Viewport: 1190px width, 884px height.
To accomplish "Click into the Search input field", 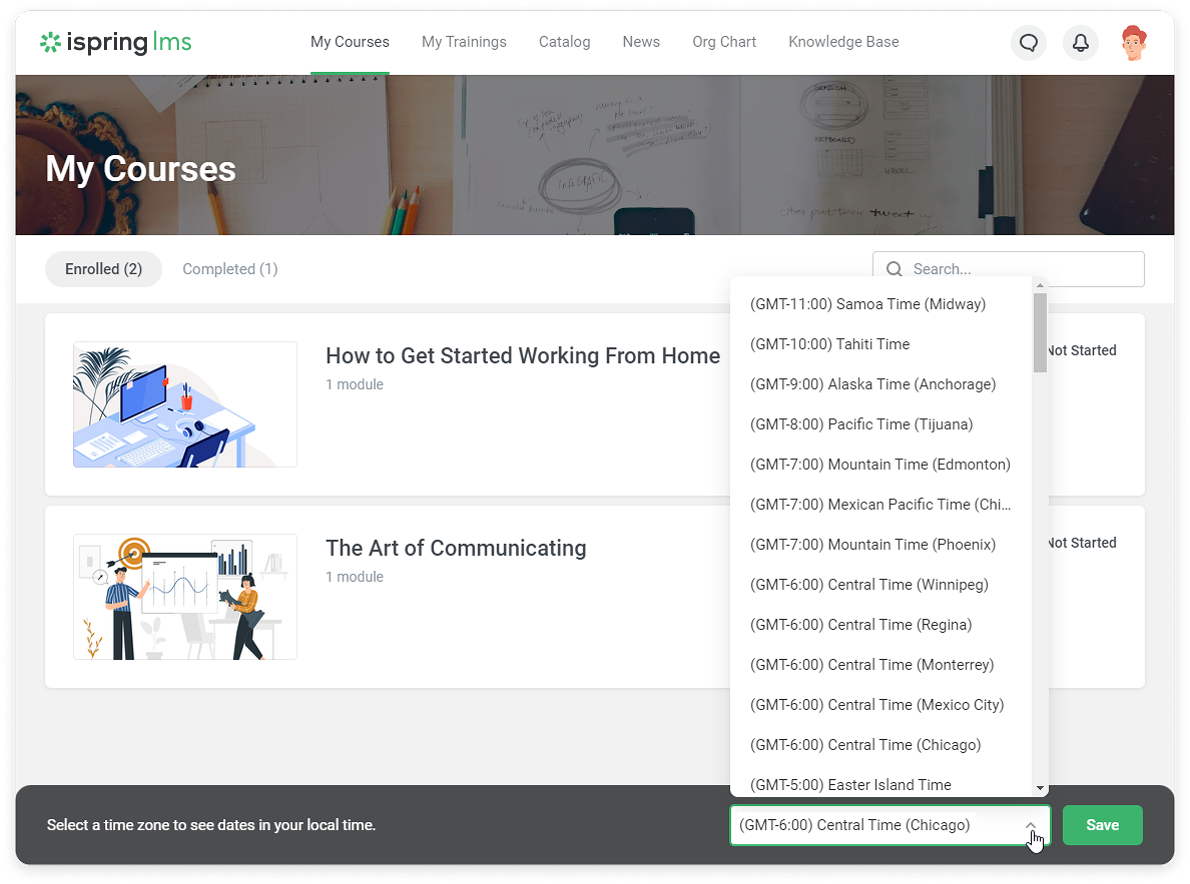I will click(1020, 269).
